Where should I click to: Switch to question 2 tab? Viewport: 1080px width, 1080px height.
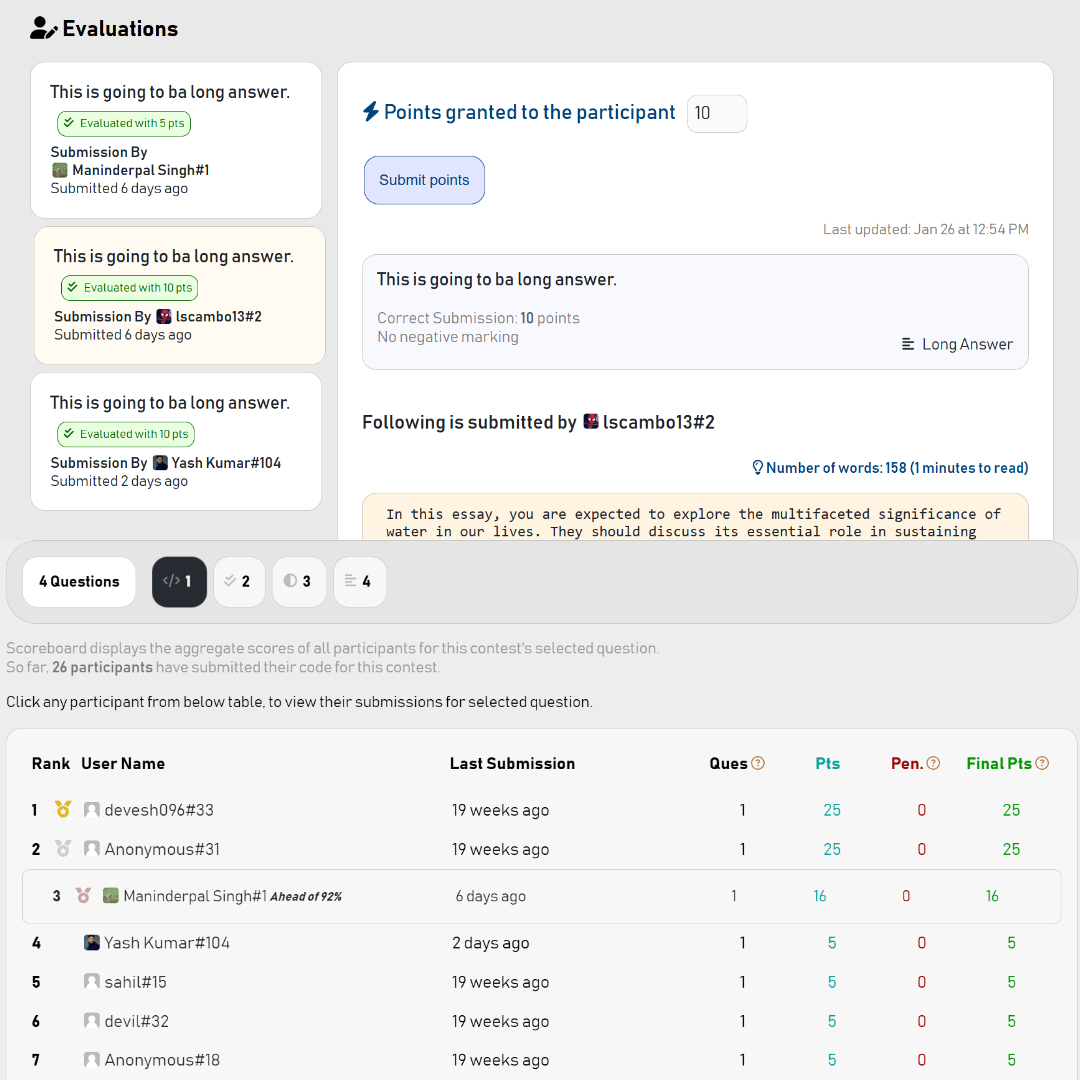[239, 581]
